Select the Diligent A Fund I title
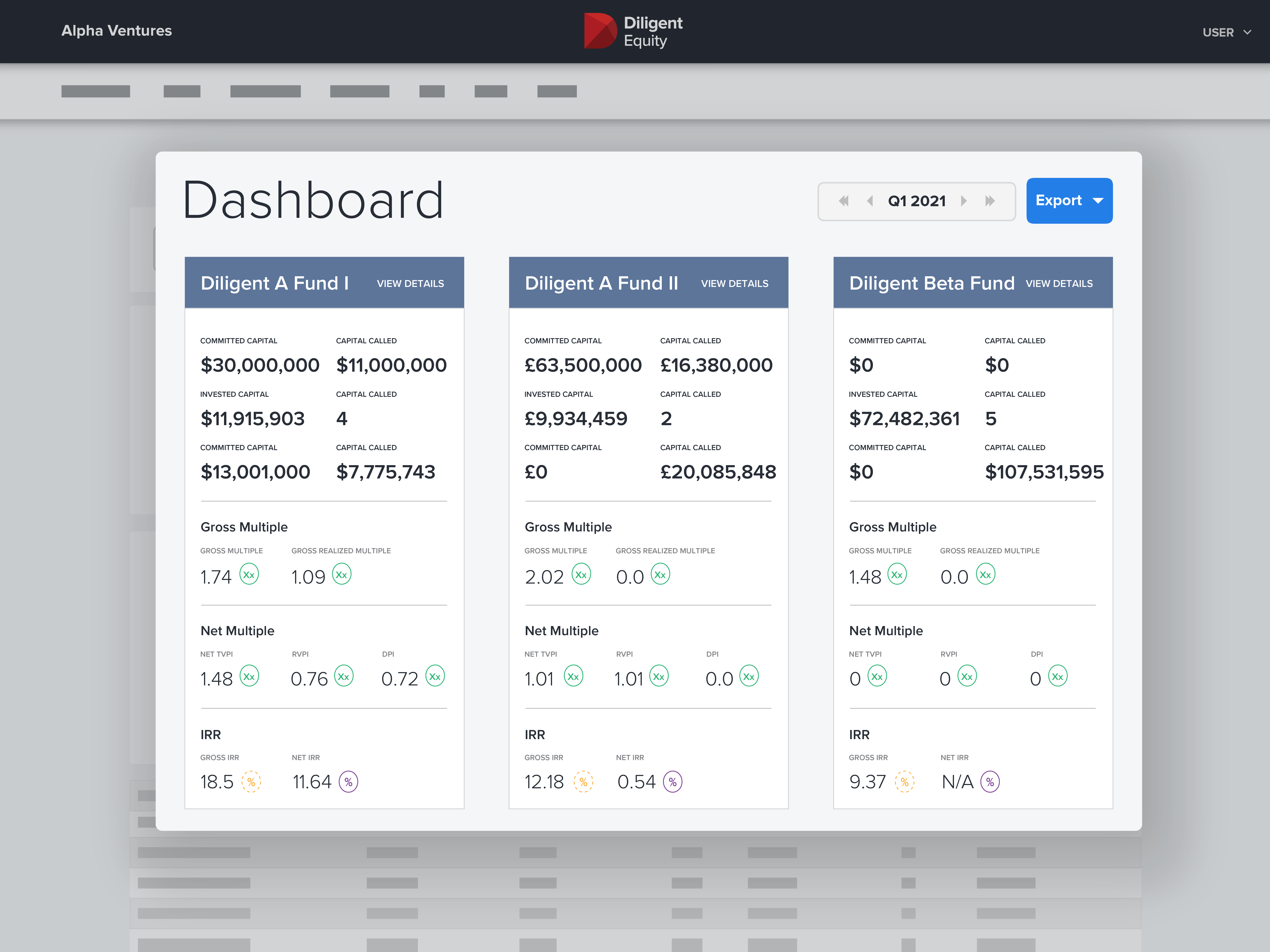The width and height of the screenshot is (1270, 952). tap(274, 284)
